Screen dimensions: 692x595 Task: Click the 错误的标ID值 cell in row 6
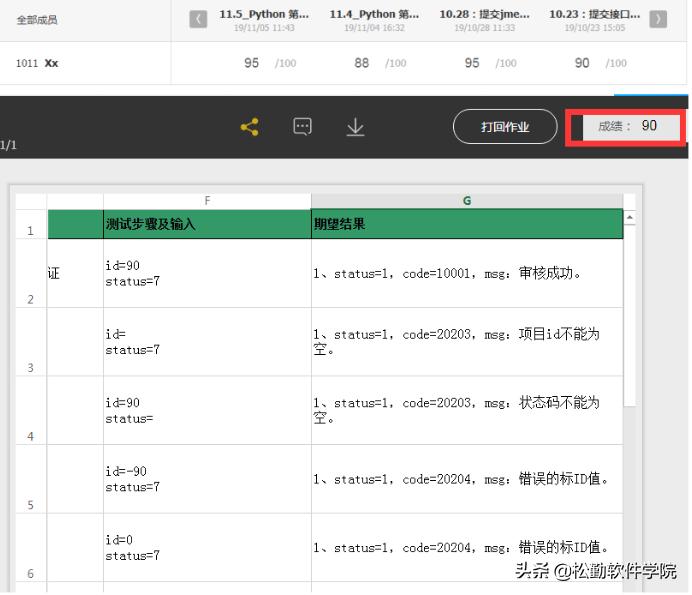coord(467,547)
